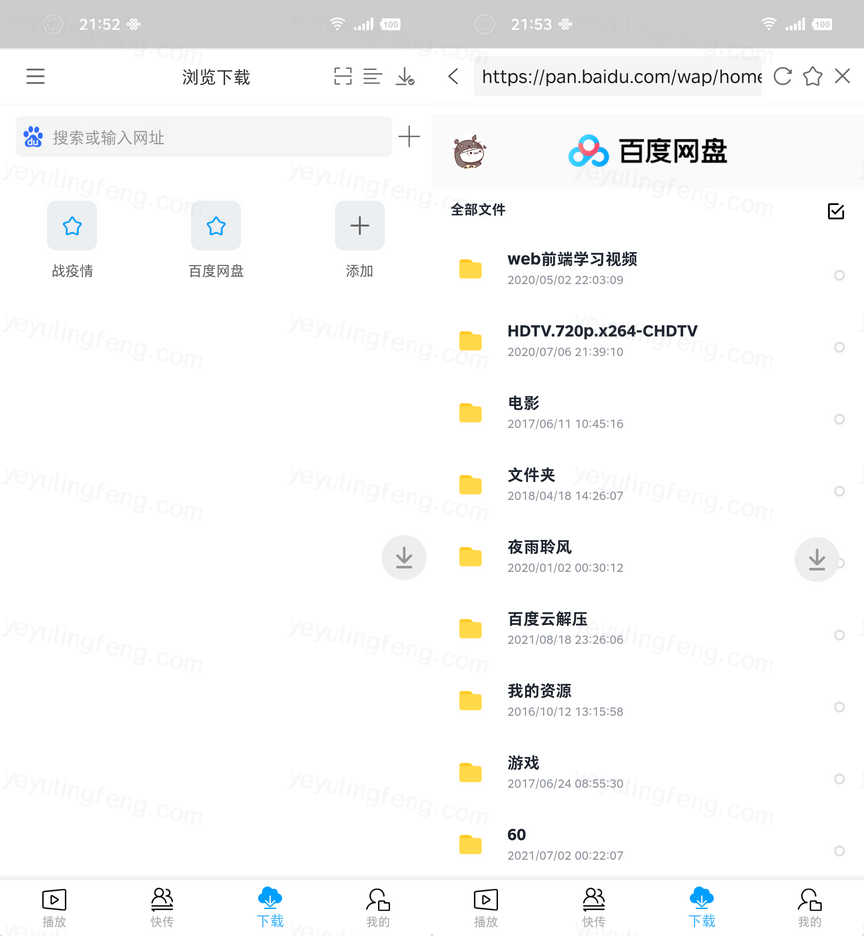The width and height of the screenshot is (864, 936).
Task: Tap the user avatar cartoon image
Action: (470, 152)
